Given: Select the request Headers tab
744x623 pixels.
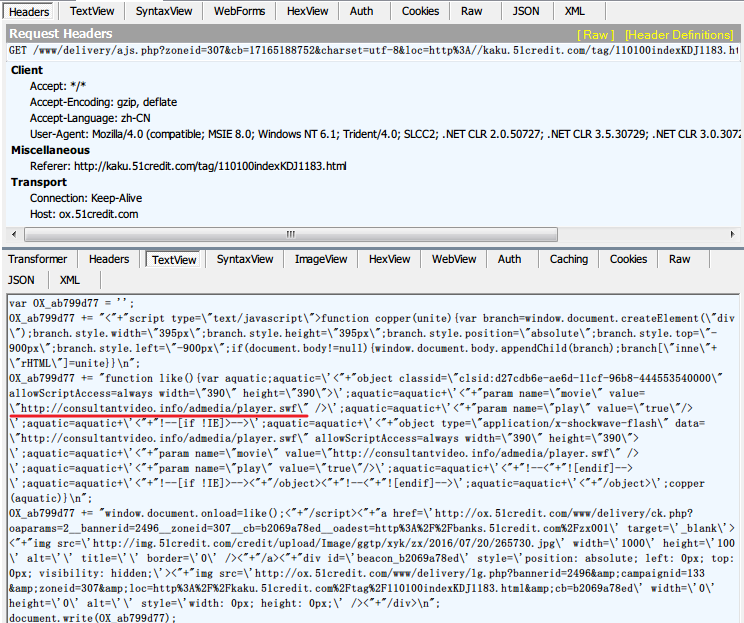Looking at the screenshot, I should [x=29, y=11].
